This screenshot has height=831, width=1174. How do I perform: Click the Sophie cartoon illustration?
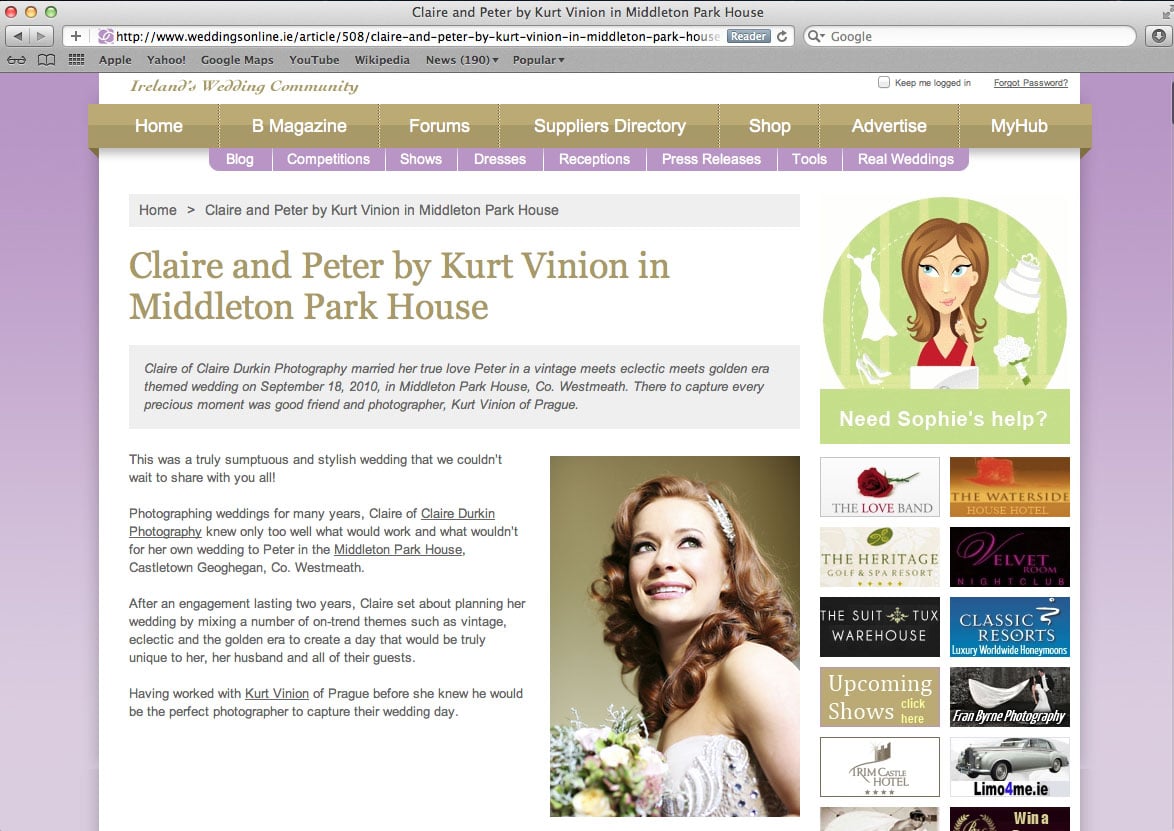click(x=944, y=293)
